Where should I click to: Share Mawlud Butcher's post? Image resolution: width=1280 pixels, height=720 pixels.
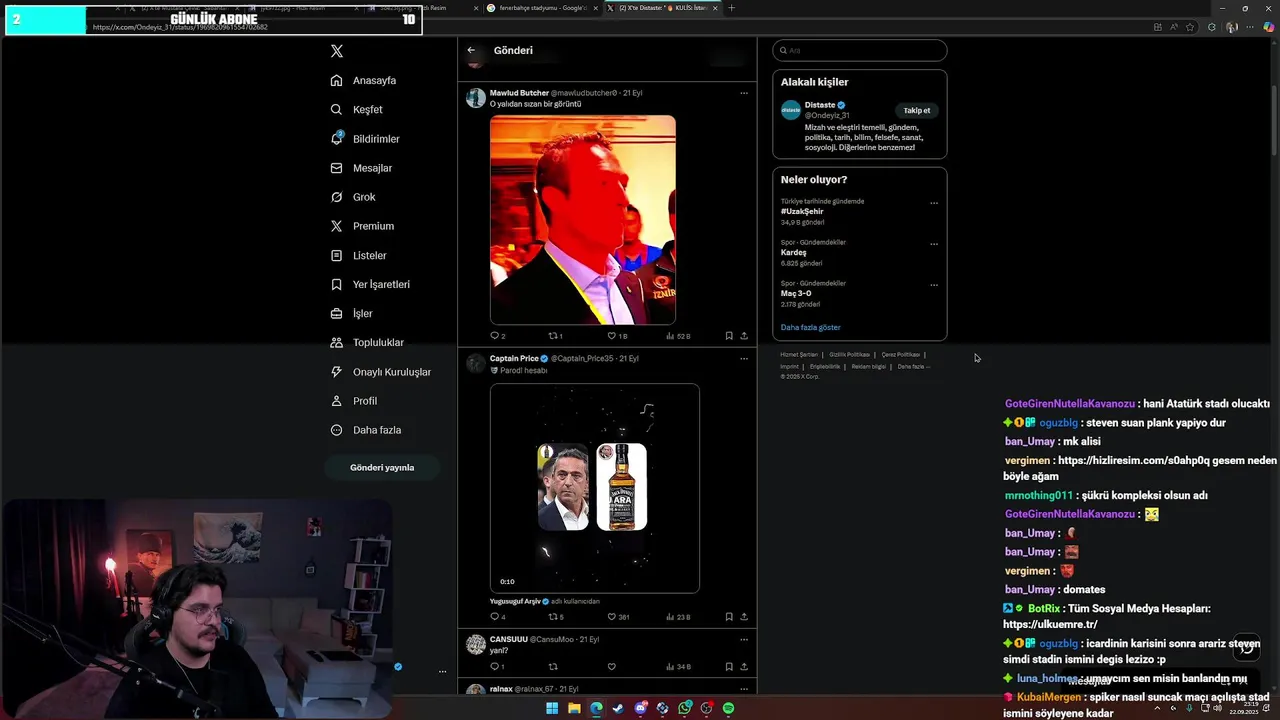[x=744, y=336]
